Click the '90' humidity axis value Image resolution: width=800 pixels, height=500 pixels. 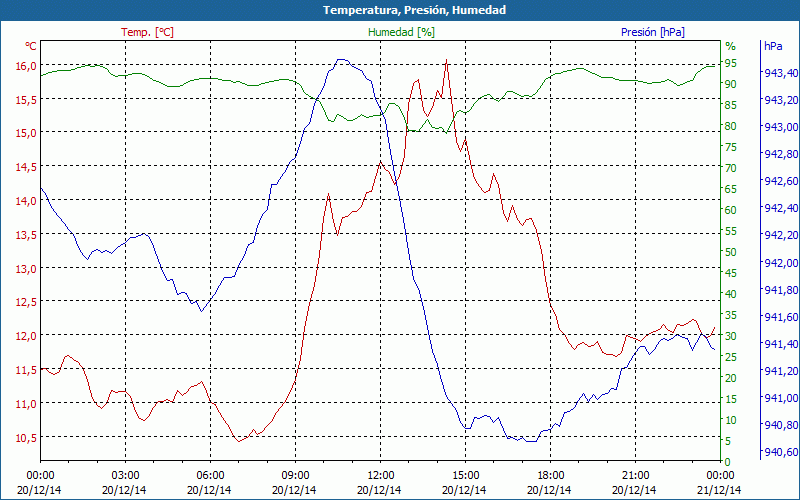coord(731,84)
